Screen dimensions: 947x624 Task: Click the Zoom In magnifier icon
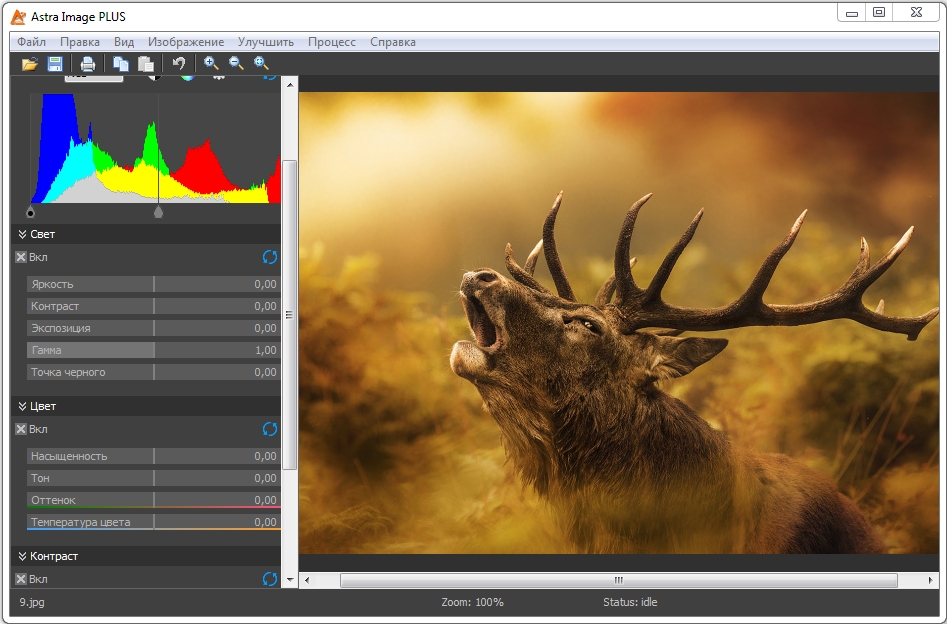pyautogui.click(x=211, y=63)
